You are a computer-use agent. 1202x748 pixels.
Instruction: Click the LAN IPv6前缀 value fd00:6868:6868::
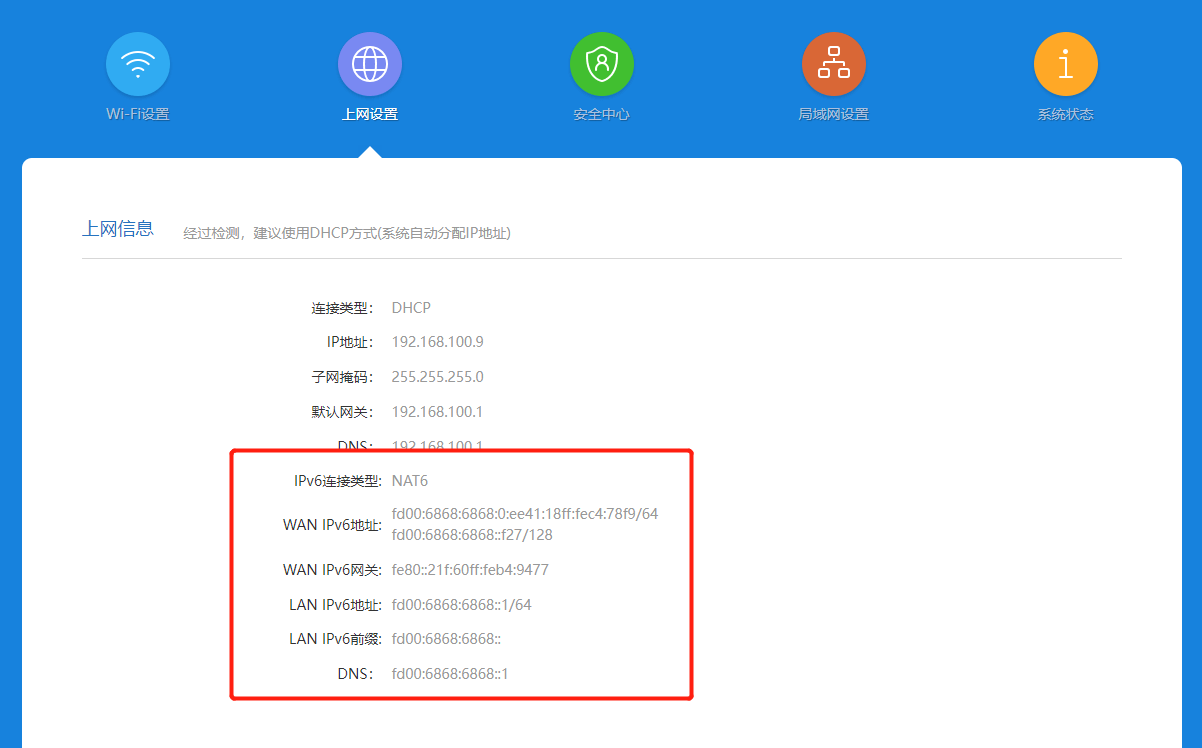pyautogui.click(x=445, y=638)
